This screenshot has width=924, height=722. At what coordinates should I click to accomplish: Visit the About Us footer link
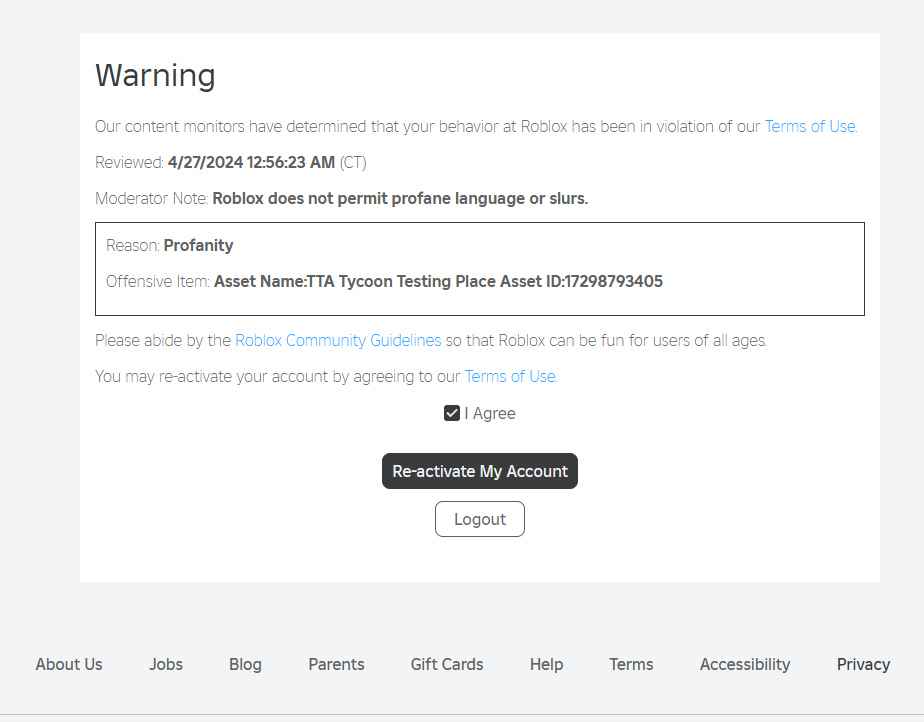[x=68, y=664]
